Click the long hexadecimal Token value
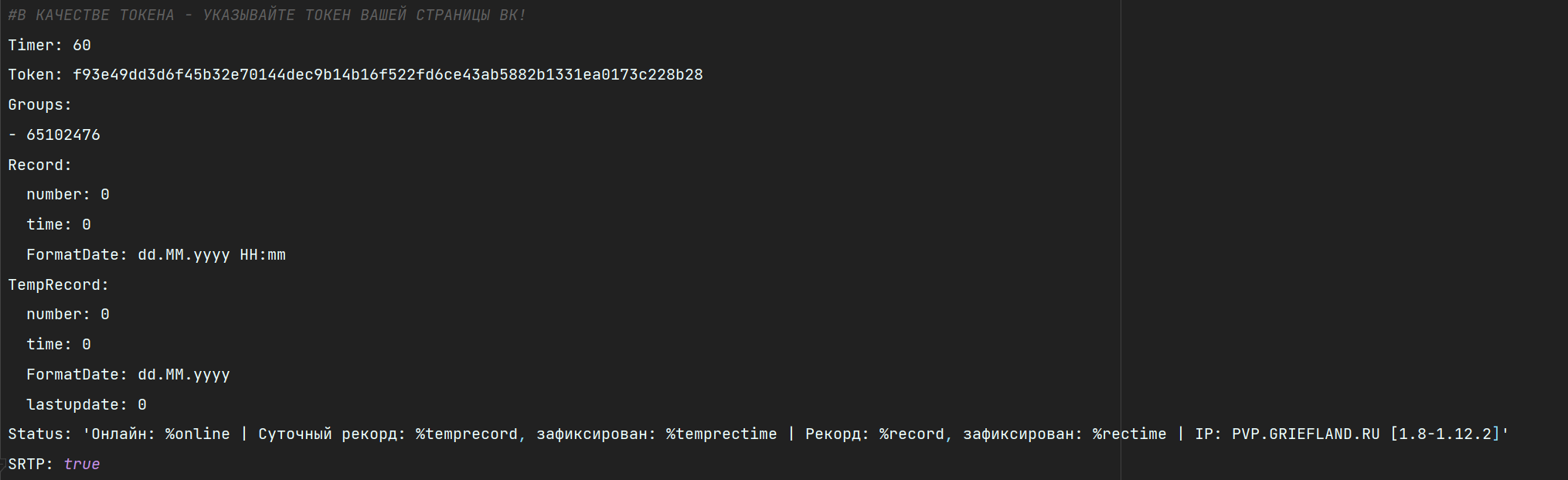The image size is (1568, 480). [387, 75]
